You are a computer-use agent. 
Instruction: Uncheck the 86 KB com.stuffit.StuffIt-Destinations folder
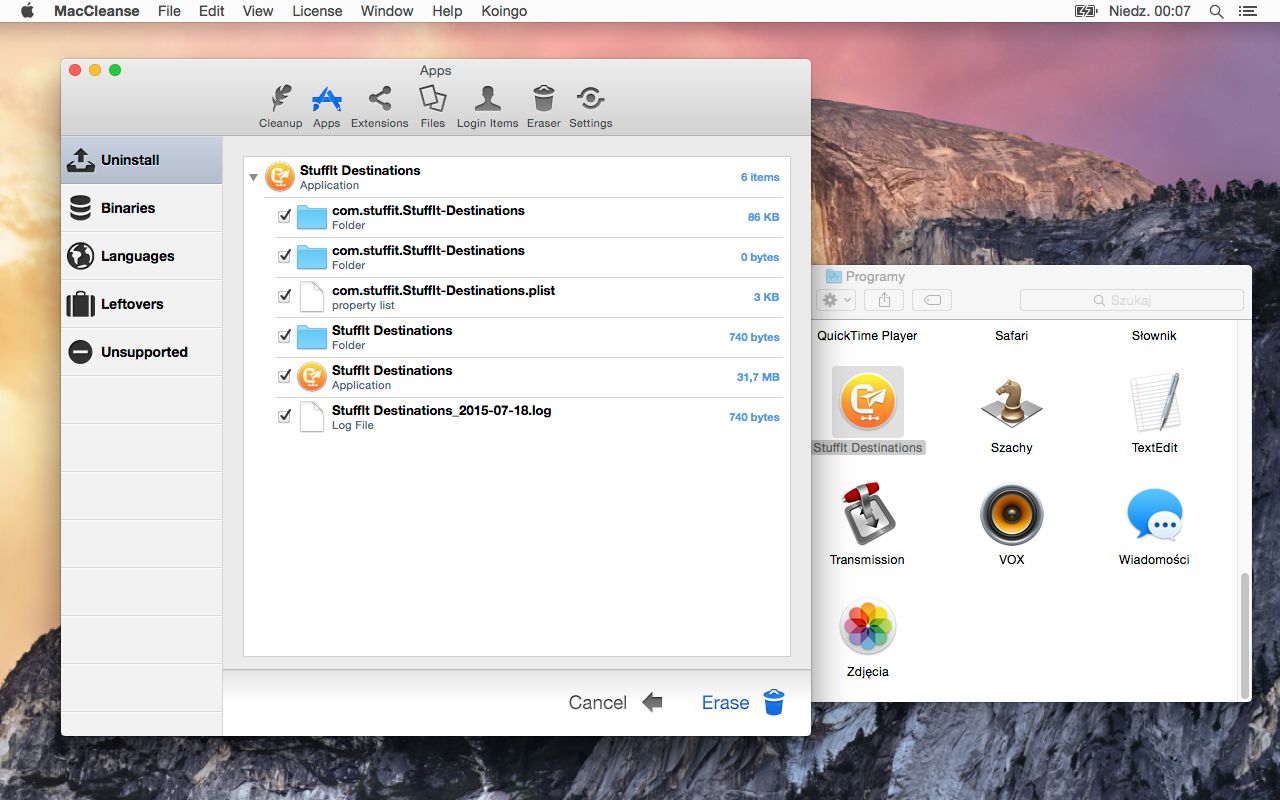coord(284,216)
